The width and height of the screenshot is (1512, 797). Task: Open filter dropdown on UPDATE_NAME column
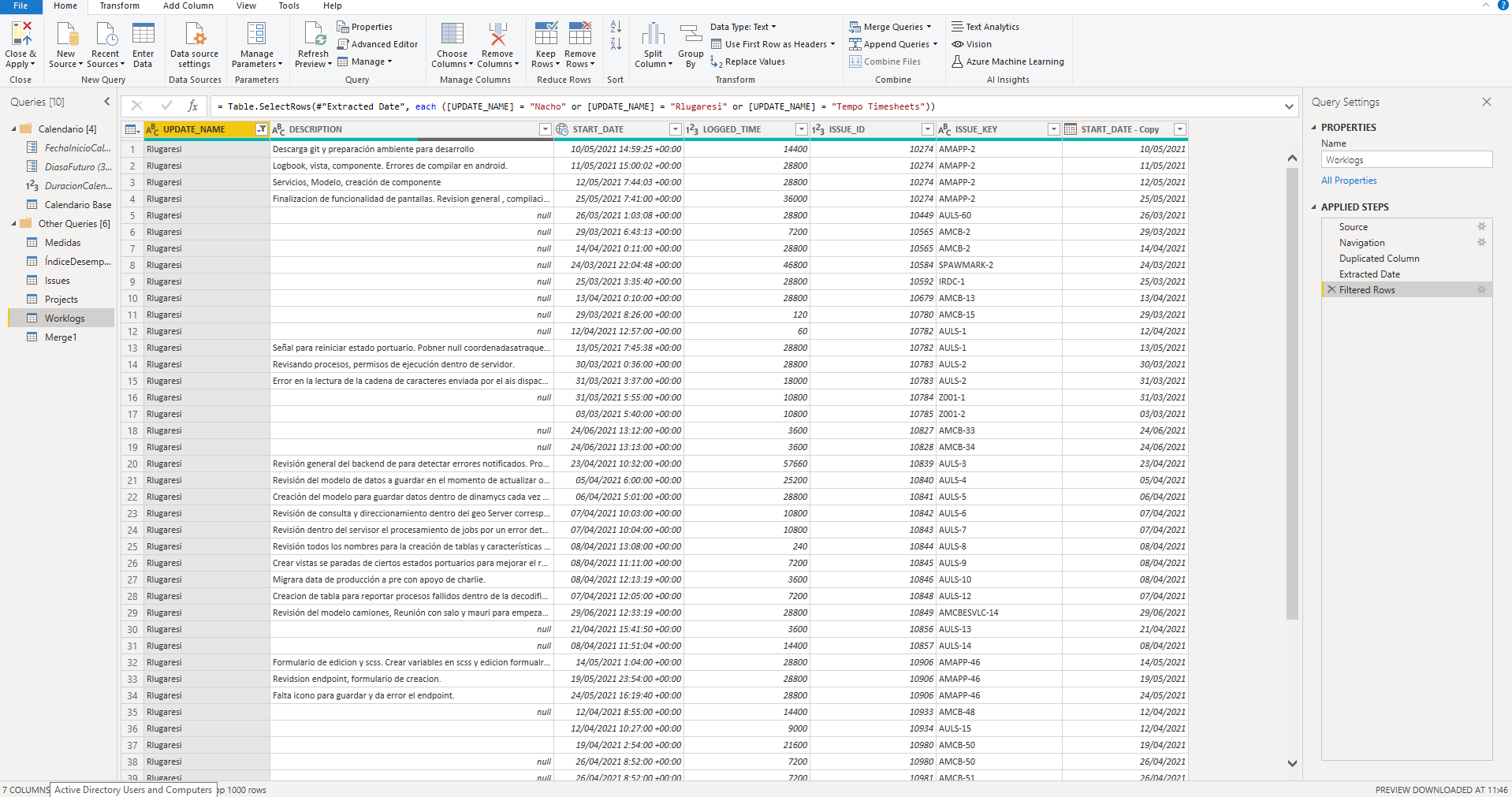[x=261, y=129]
